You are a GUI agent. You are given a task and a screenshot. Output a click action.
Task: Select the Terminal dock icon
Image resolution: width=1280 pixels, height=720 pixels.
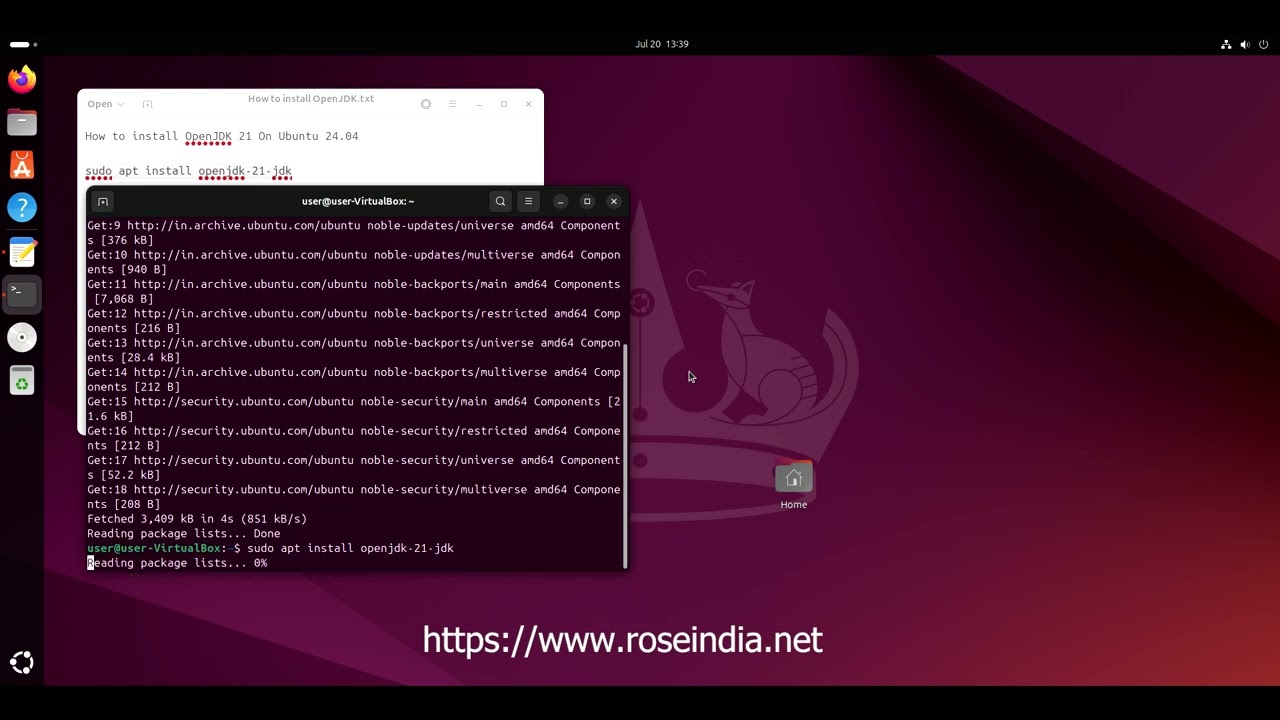(22, 294)
